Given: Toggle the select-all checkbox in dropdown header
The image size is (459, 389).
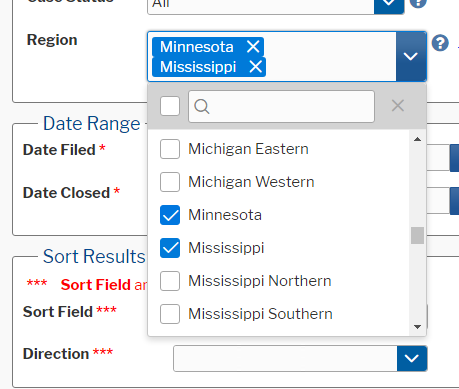Looking at the screenshot, I should pyautogui.click(x=170, y=106).
